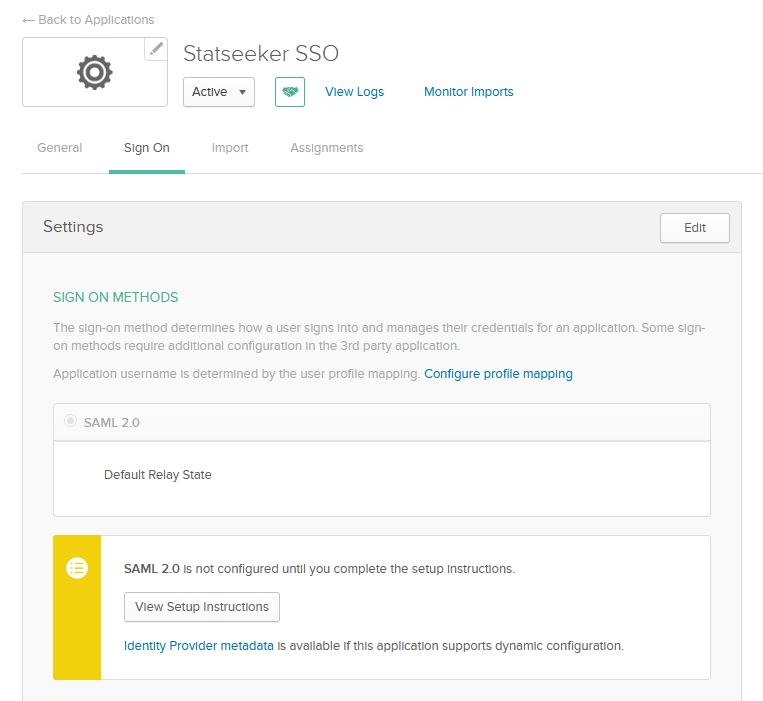Image resolution: width=763 pixels, height=701 pixels.
Task: Click the yellow list icon in SAML notice
Action: click(x=77, y=568)
